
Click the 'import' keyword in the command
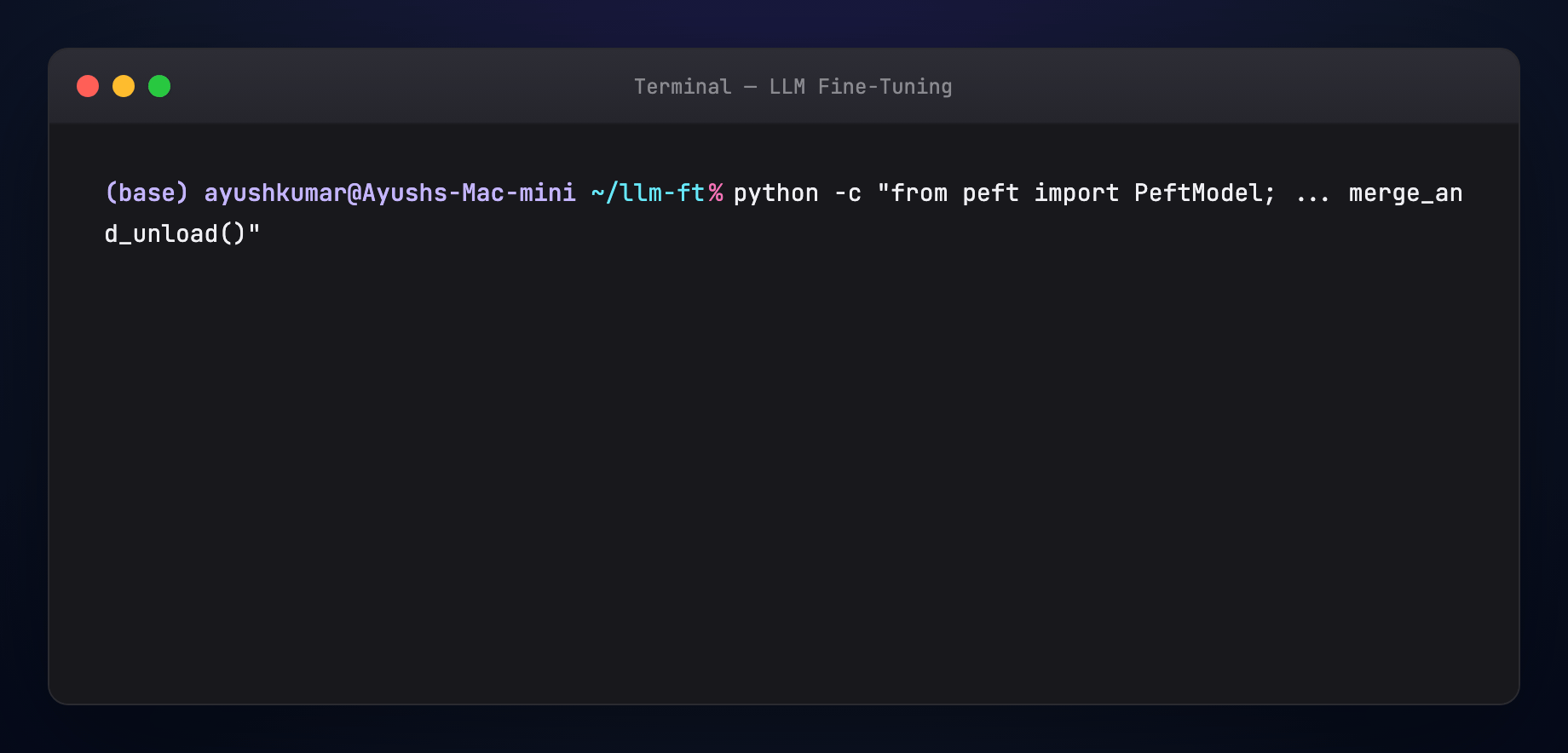tap(1076, 193)
